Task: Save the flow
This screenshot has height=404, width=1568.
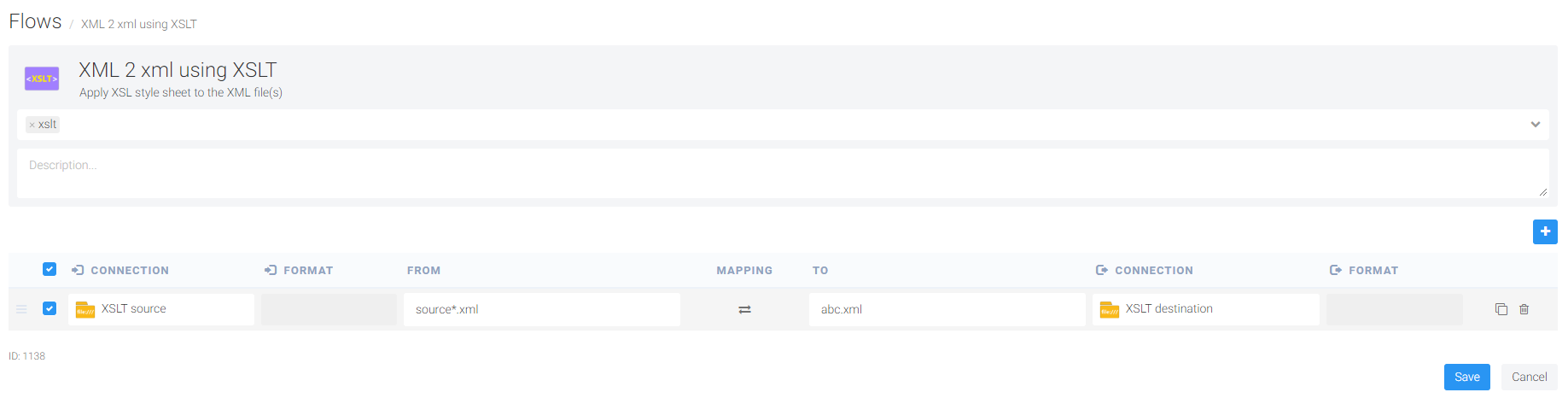Action: (1466, 377)
